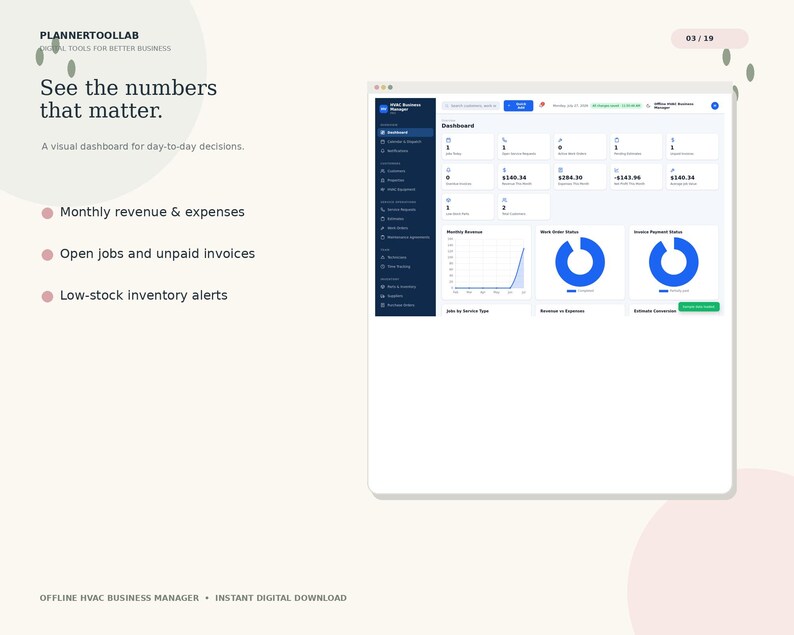The height and width of the screenshot is (635, 794).
Task: Click the HVAC Business Manager logo
Action: (x=383, y=108)
